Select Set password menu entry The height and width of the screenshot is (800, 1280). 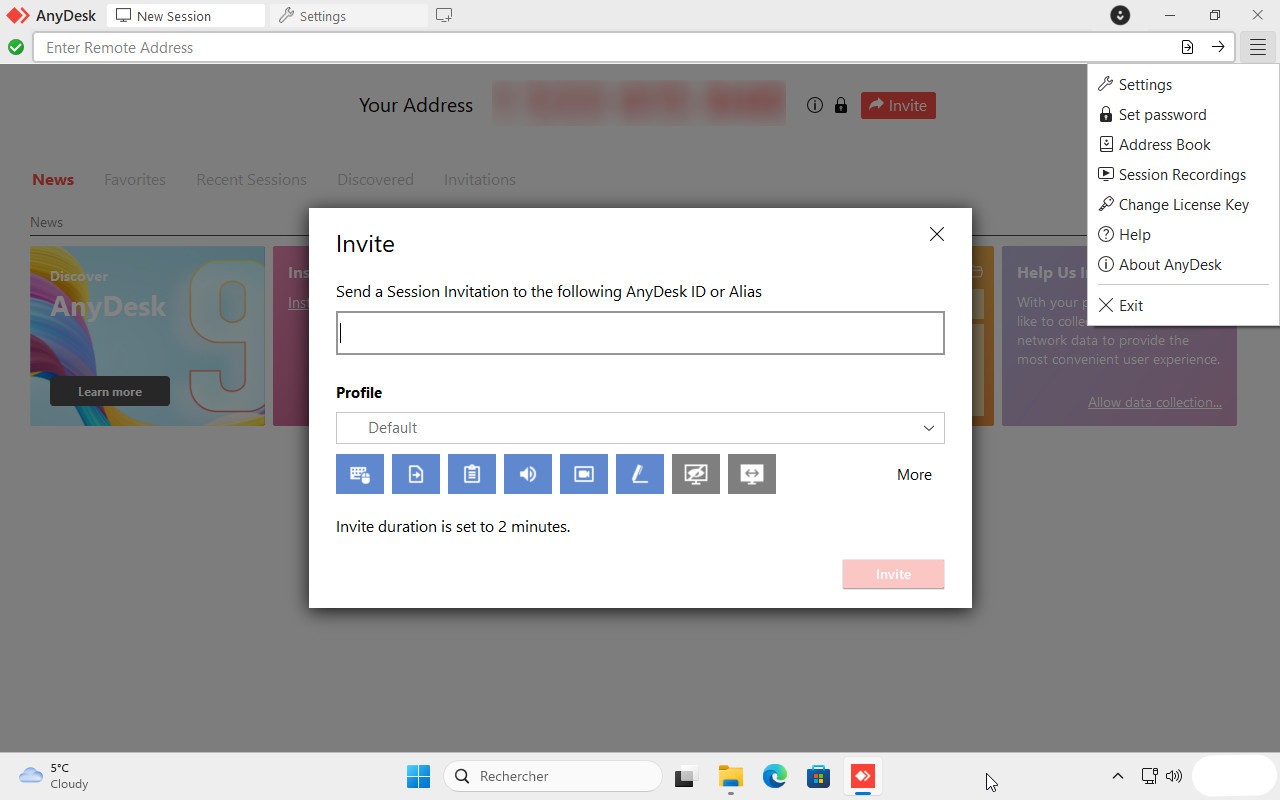[x=1183, y=115]
